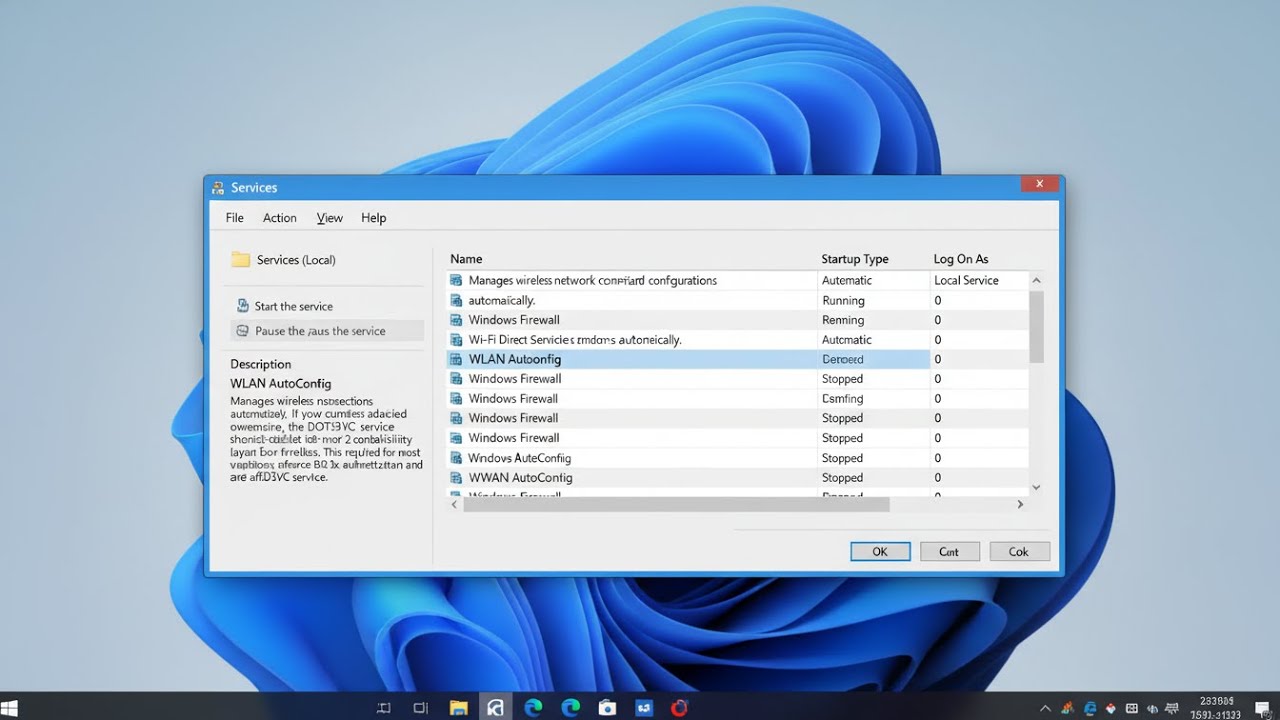Click the Csmfing cell of Windows Firewall
The width and height of the screenshot is (1280, 720).
point(842,399)
